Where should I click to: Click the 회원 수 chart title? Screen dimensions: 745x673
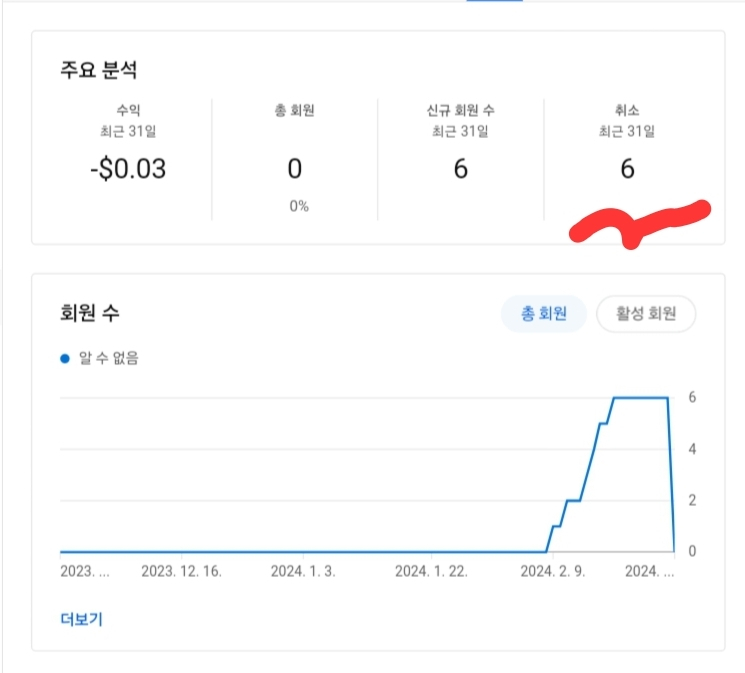pyautogui.click(x=91, y=314)
